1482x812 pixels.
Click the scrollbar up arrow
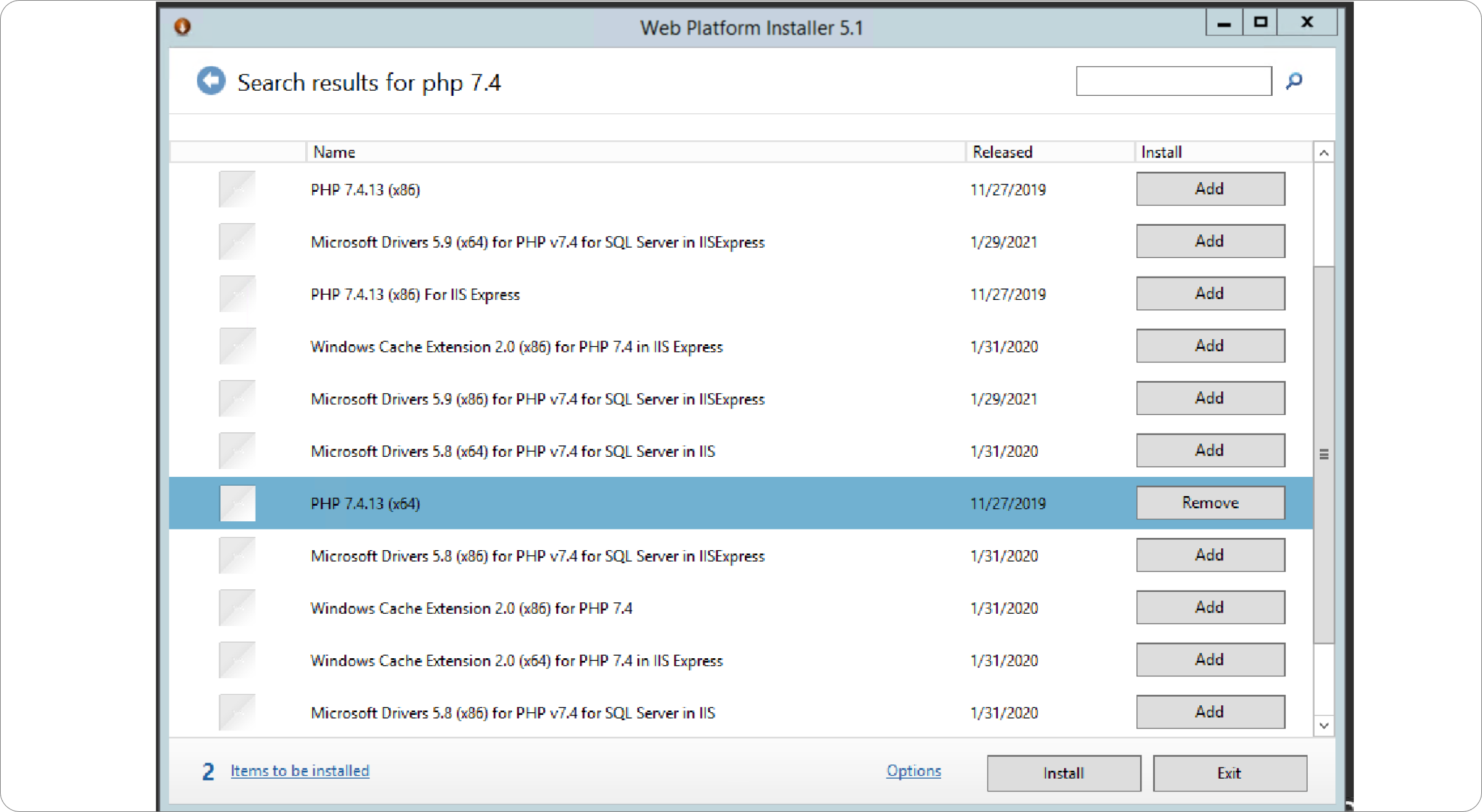[1324, 152]
